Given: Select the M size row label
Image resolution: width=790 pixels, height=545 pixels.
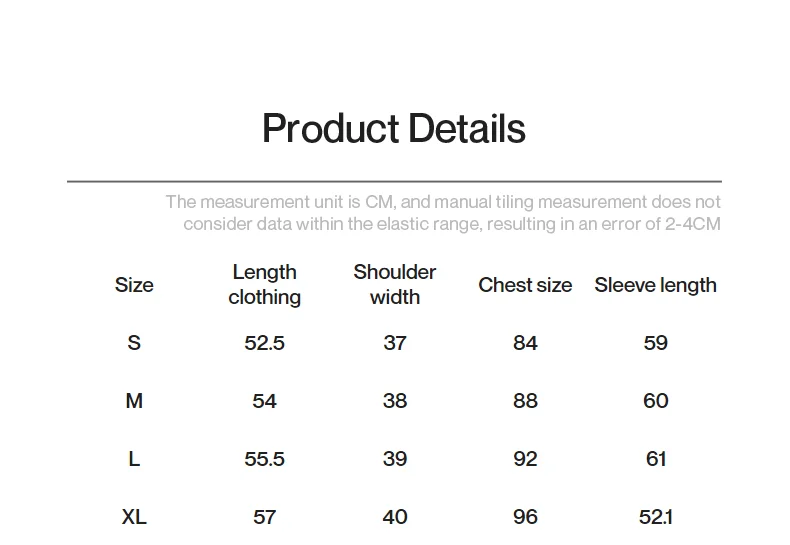Looking at the screenshot, I should click(134, 401).
